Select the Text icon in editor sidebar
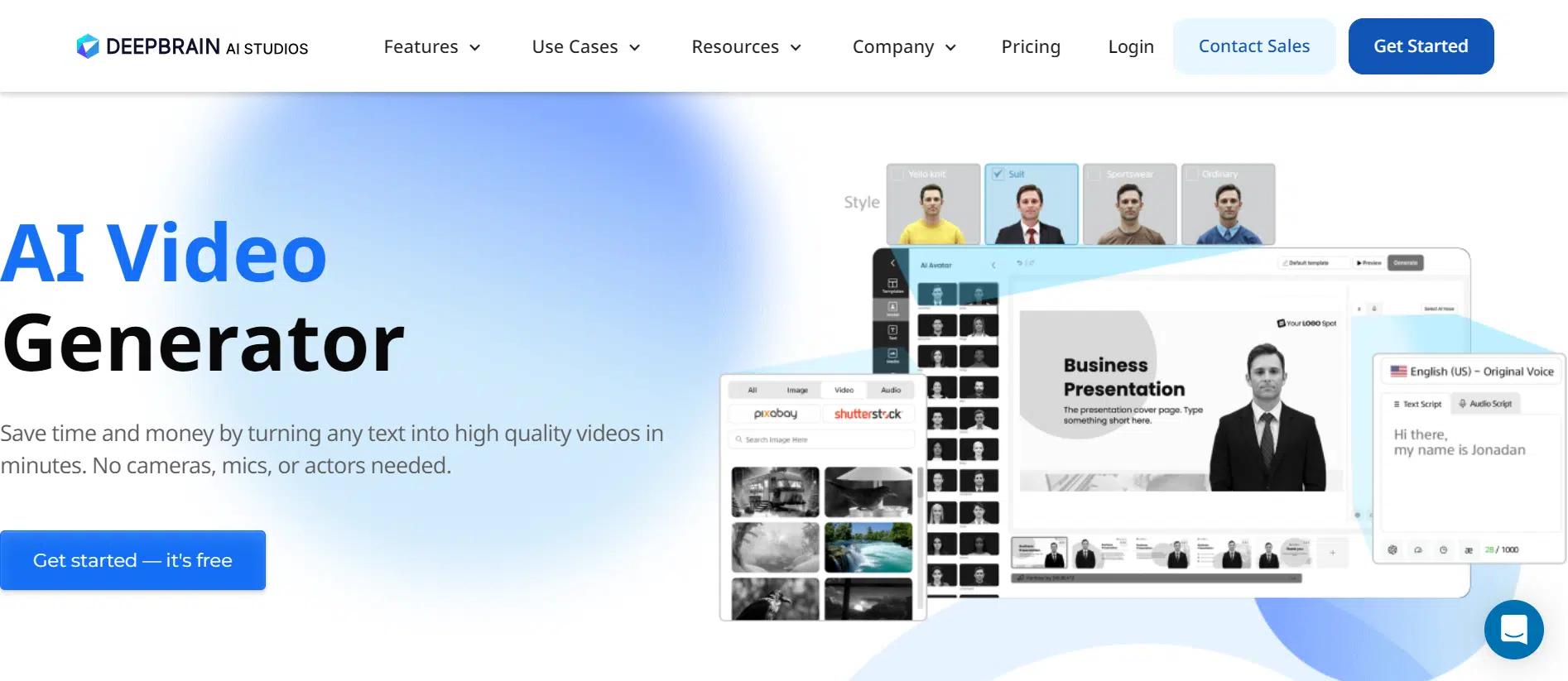 [x=892, y=332]
